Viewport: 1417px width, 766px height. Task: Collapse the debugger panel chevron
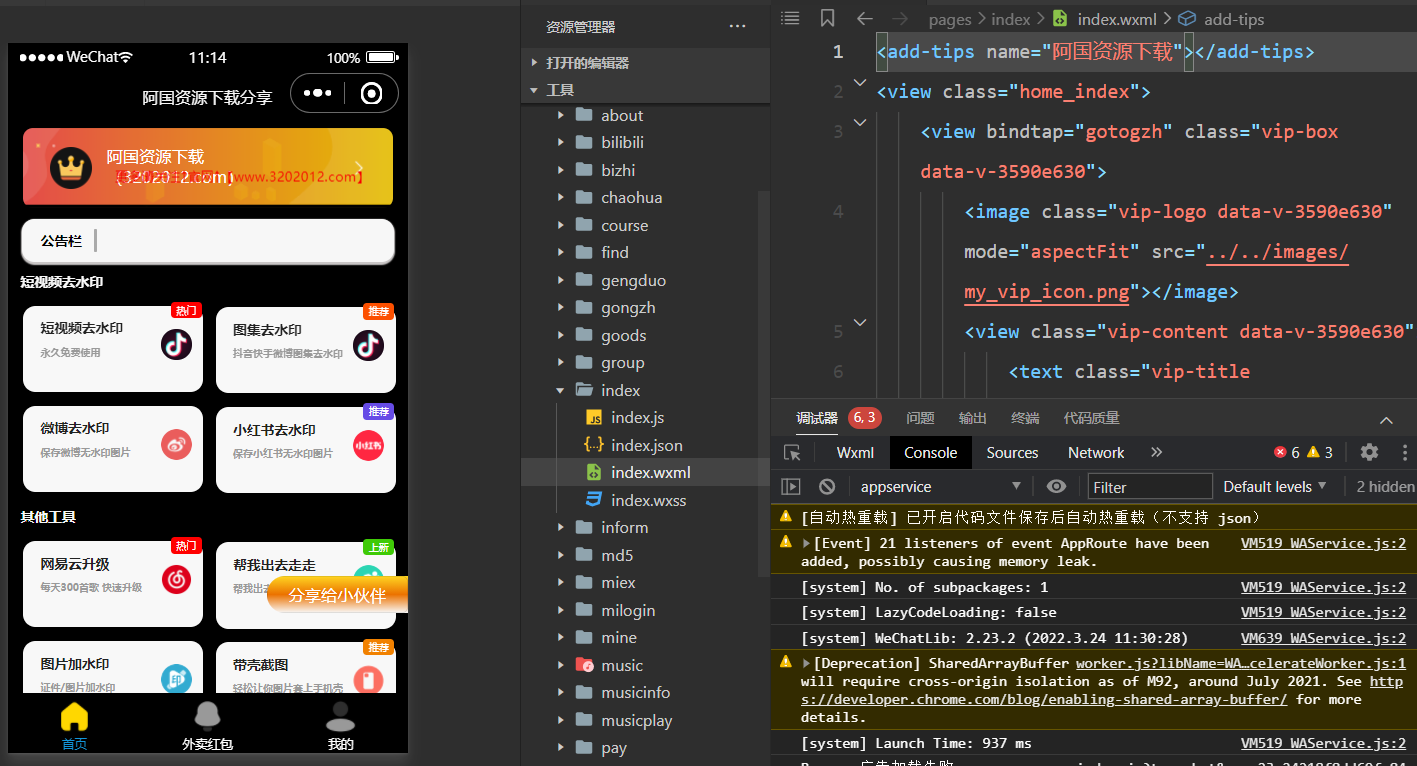click(x=1386, y=420)
